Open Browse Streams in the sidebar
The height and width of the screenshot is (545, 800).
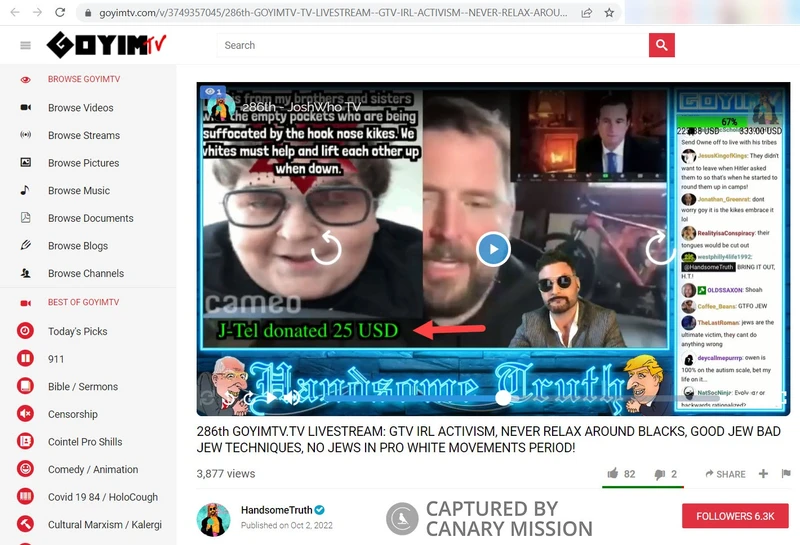click(83, 136)
